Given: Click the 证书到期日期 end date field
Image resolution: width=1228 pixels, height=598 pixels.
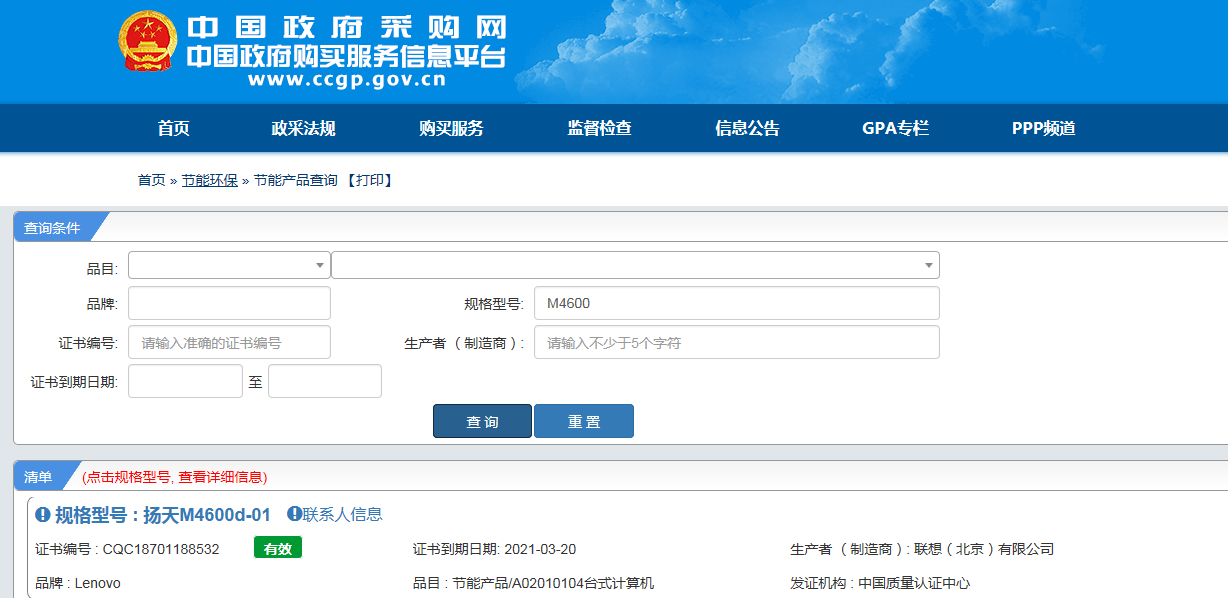Looking at the screenshot, I should click(x=325, y=381).
